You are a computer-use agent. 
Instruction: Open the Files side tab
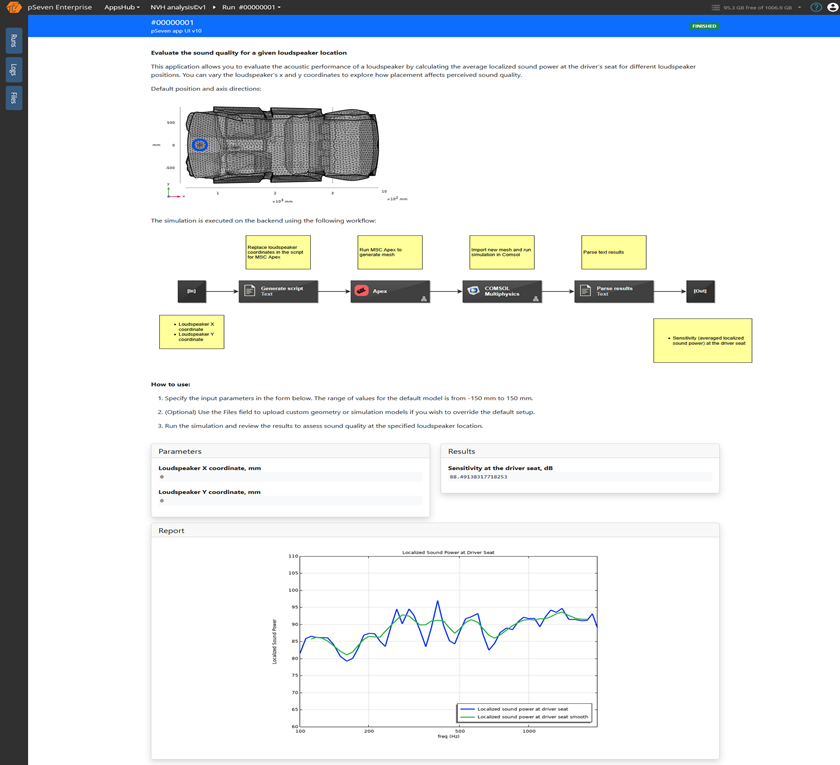[x=13, y=97]
